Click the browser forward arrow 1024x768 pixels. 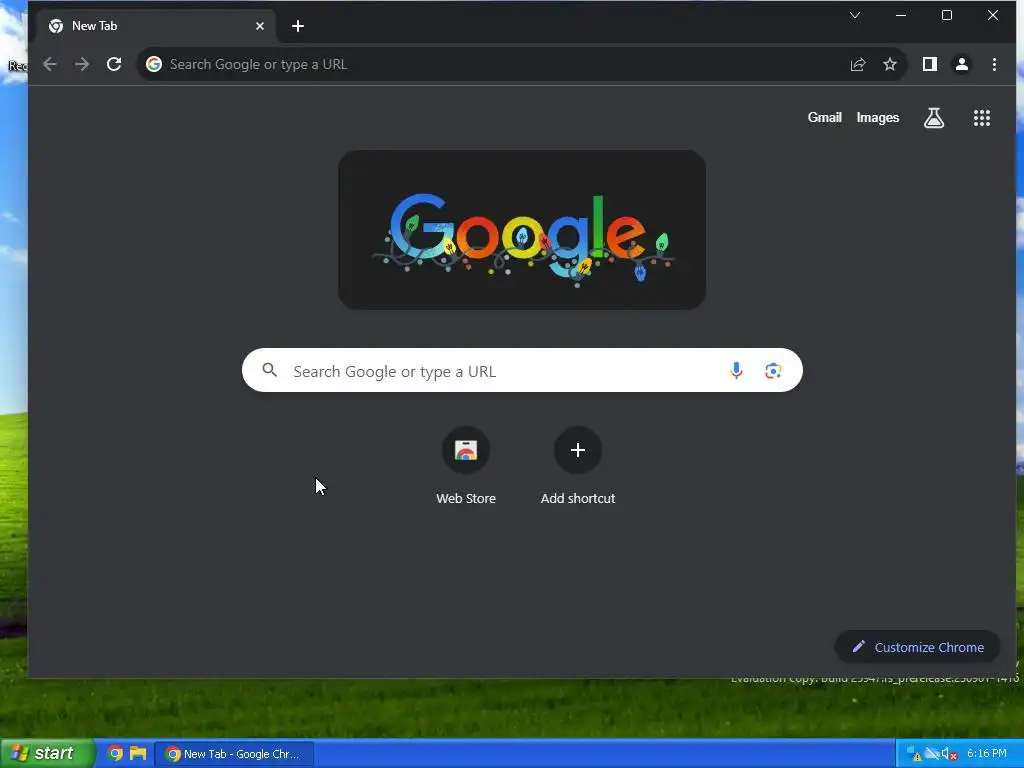[x=82, y=64]
